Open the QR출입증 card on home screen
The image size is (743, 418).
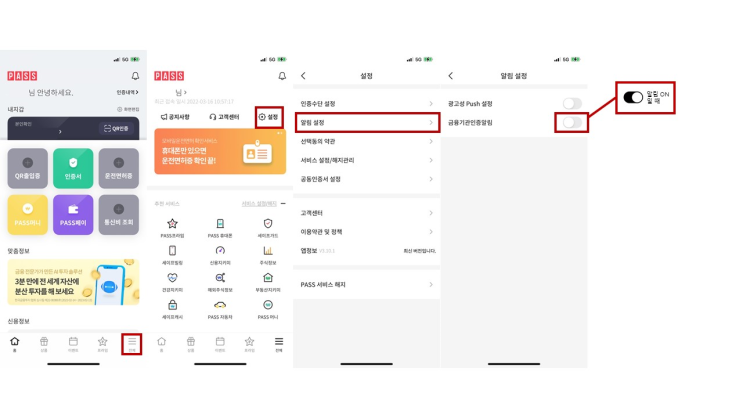[27, 168]
